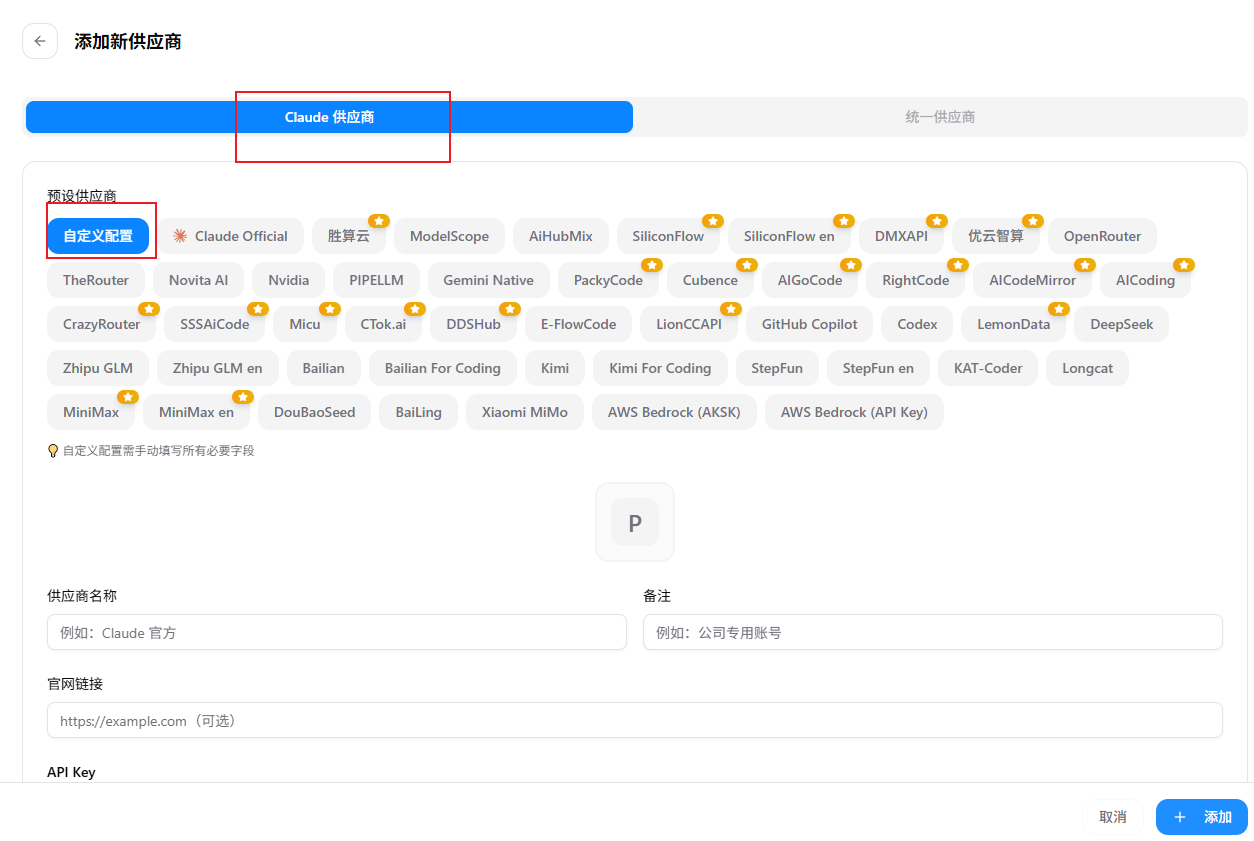Select the DouBaoSeed preset
The height and width of the screenshot is (841, 1254).
(x=314, y=412)
